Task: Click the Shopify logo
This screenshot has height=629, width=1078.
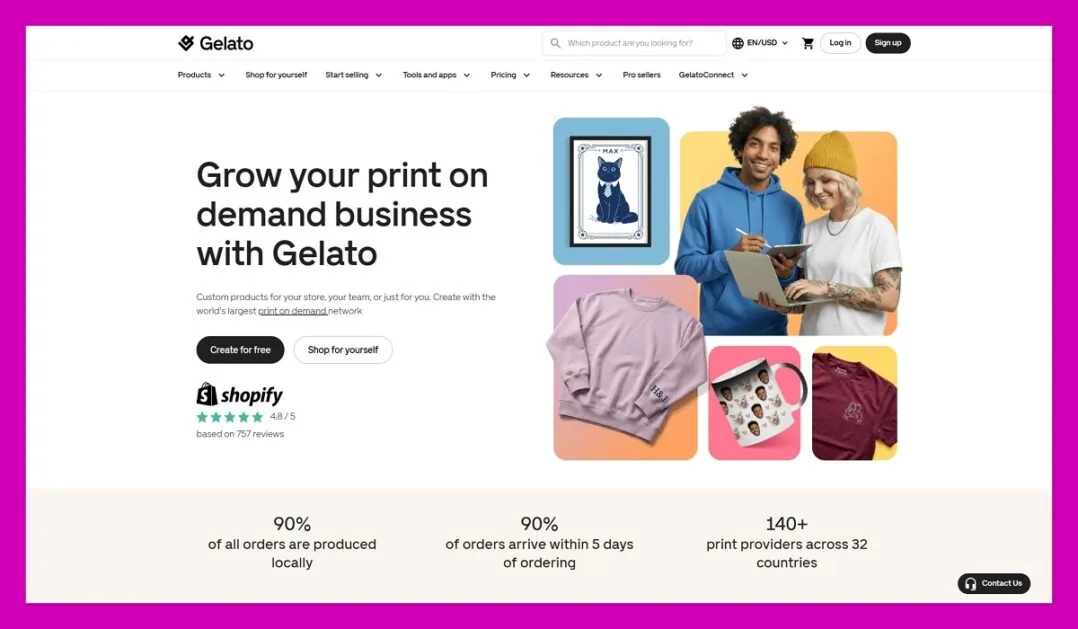Action: click(239, 395)
